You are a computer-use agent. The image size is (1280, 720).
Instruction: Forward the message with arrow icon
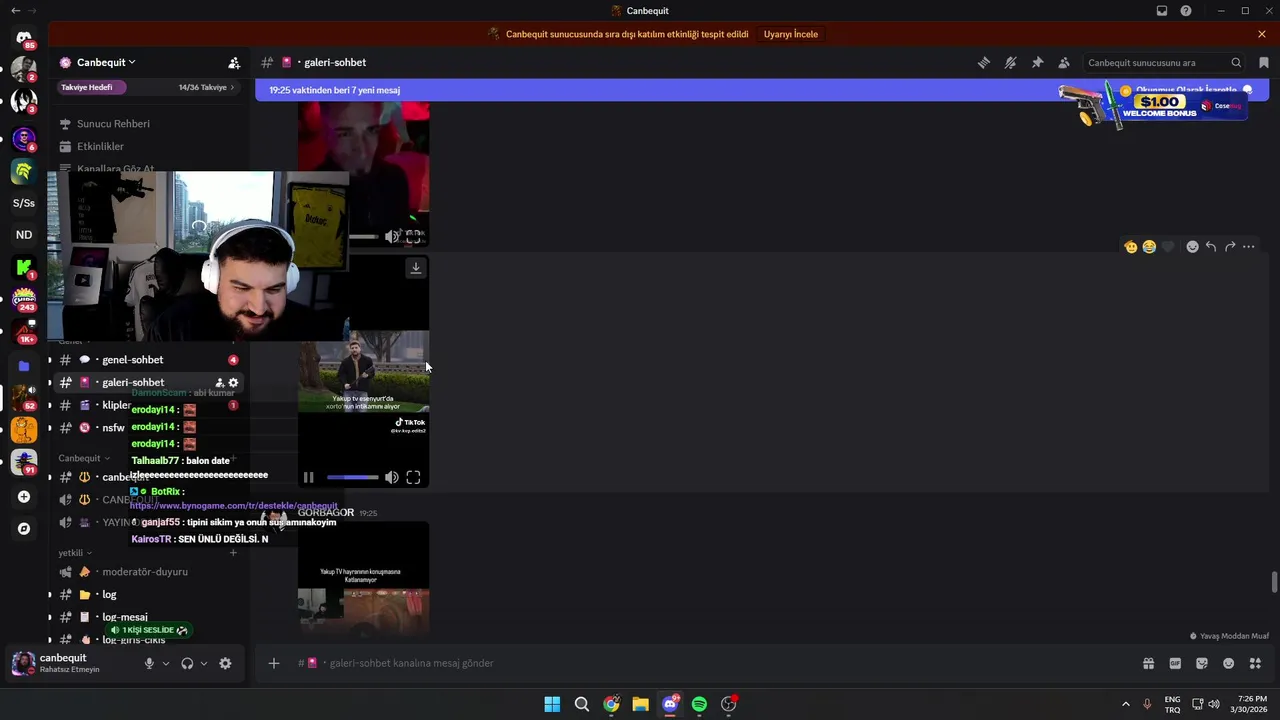tap(1230, 247)
